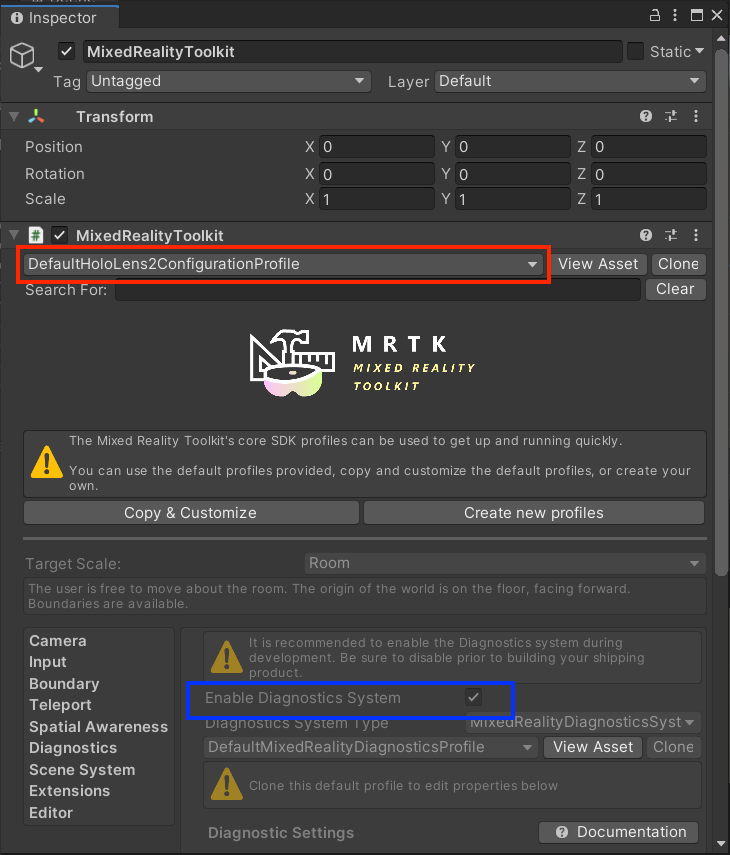Click the Search For input field
This screenshot has height=855, width=730.
point(377,290)
